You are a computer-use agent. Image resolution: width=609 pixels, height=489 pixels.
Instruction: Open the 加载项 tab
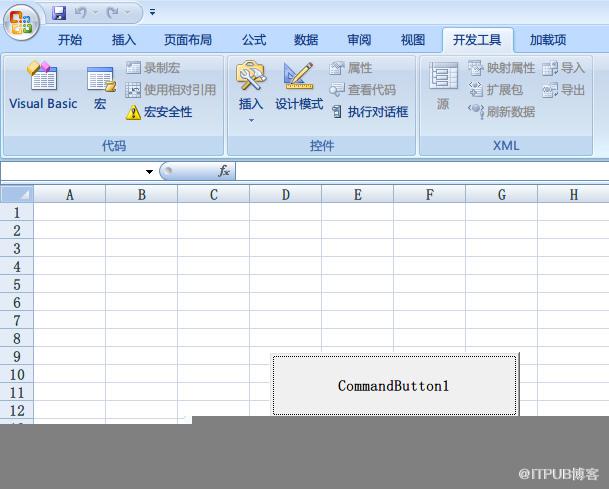coord(548,40)
